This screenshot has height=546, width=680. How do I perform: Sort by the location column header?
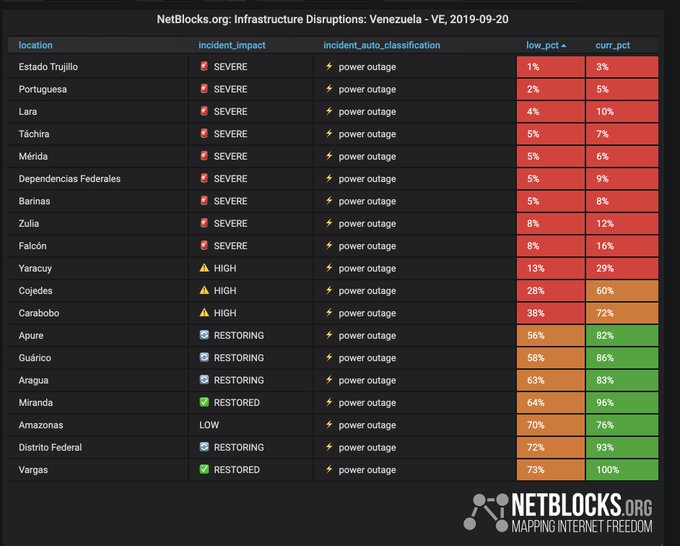click(x=36, y=45)
